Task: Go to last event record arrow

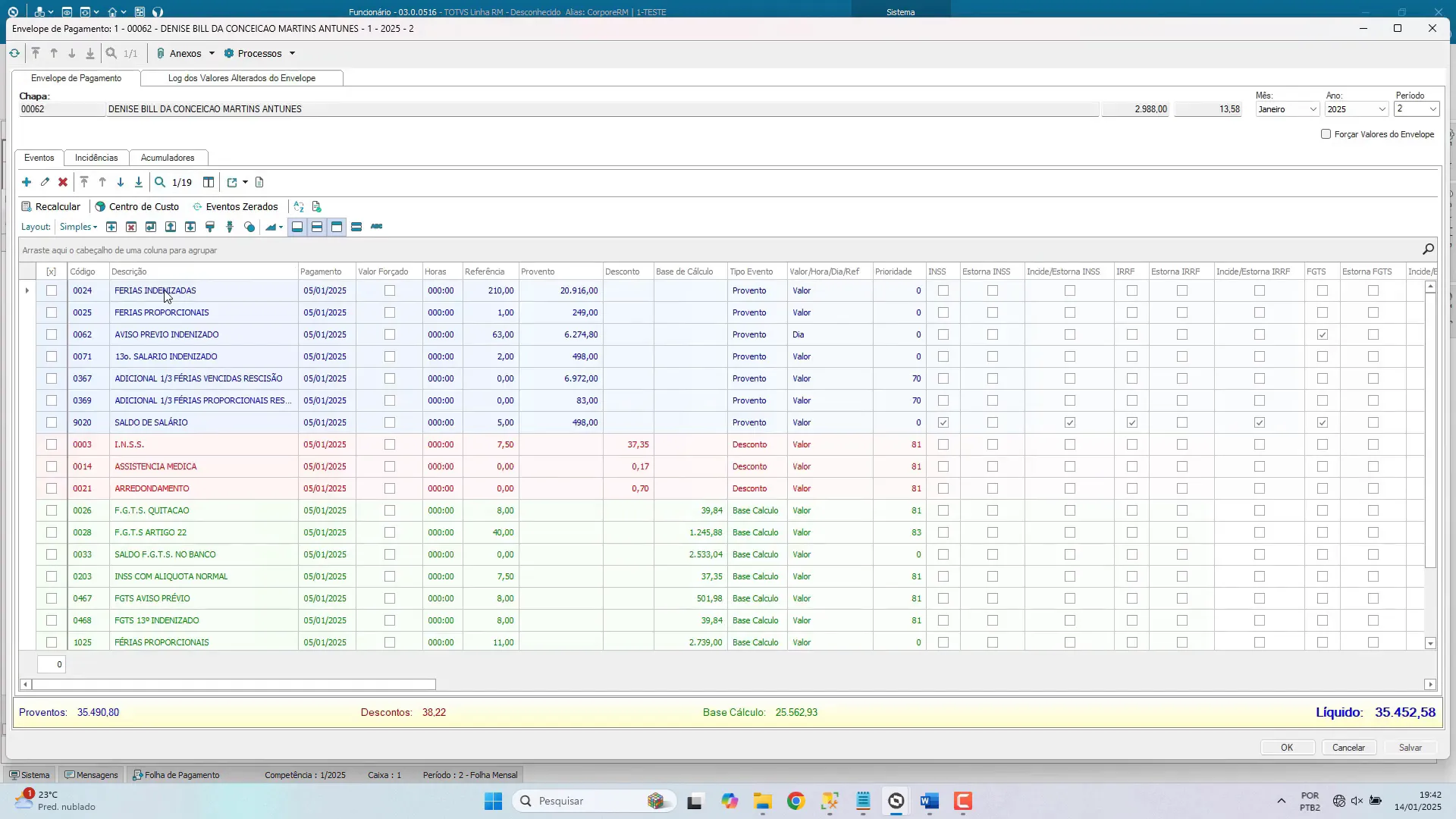Action: click(x=139, y=183)
